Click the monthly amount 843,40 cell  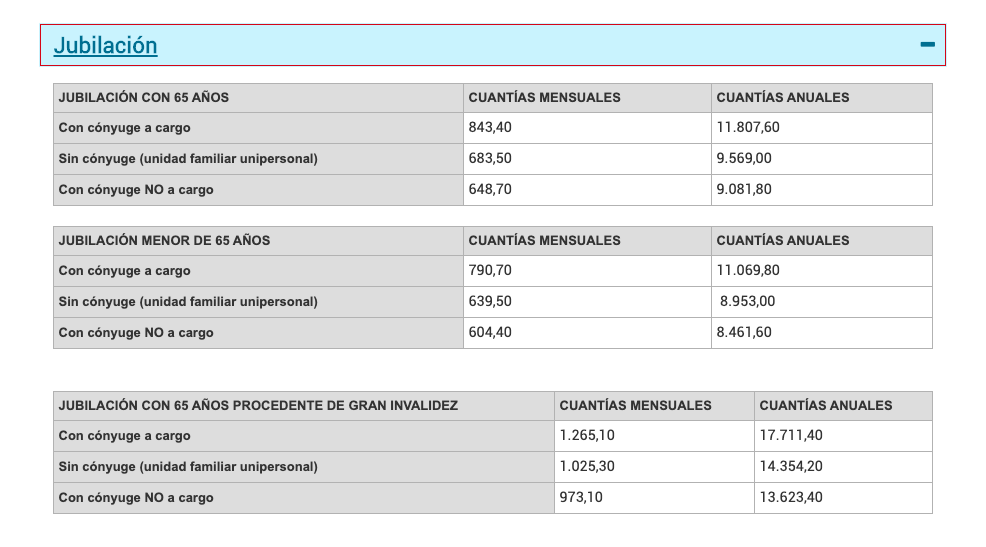[490, 128]
